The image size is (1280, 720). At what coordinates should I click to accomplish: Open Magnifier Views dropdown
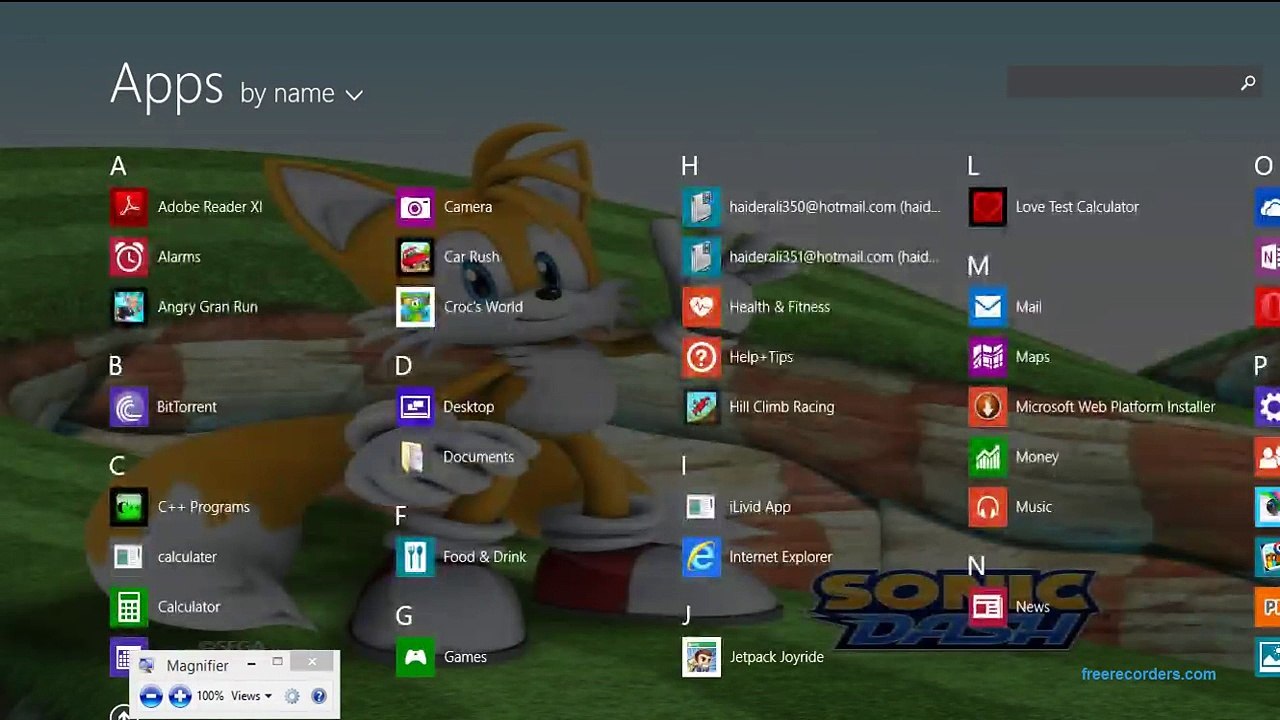click(x=252, y=696)
